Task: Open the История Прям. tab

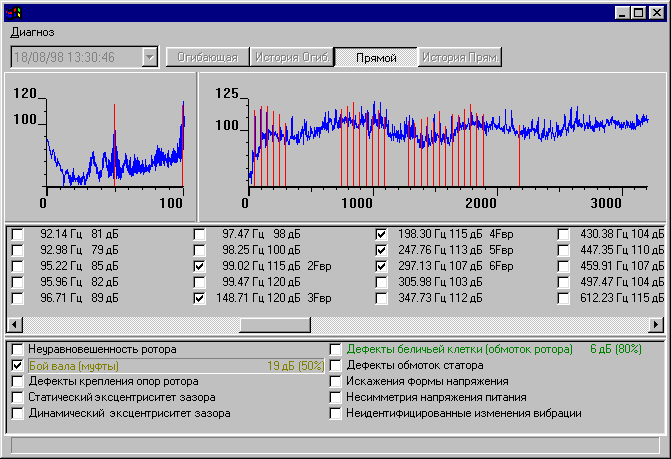Action: click(460, 57)
